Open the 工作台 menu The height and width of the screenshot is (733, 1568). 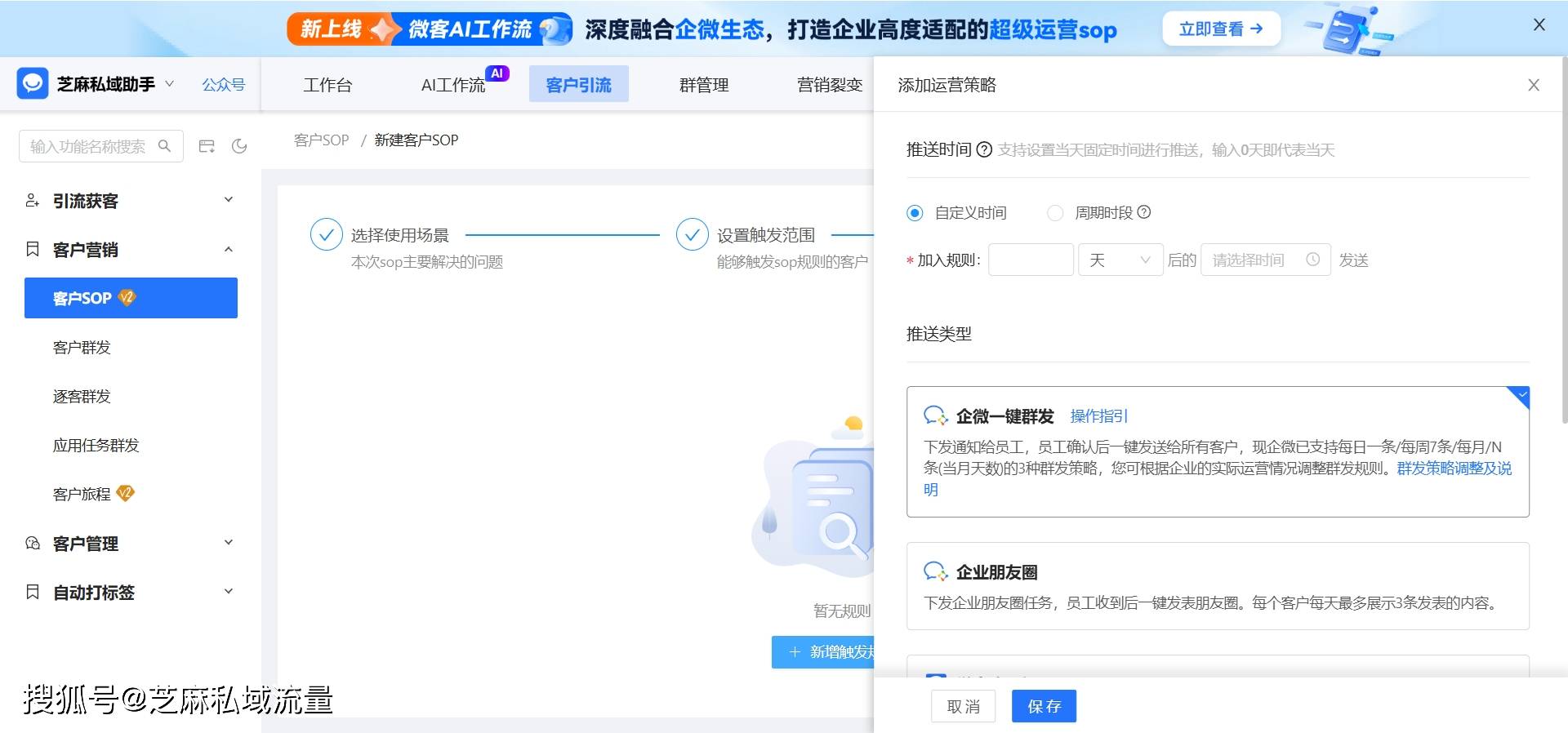tap(327, 85)
